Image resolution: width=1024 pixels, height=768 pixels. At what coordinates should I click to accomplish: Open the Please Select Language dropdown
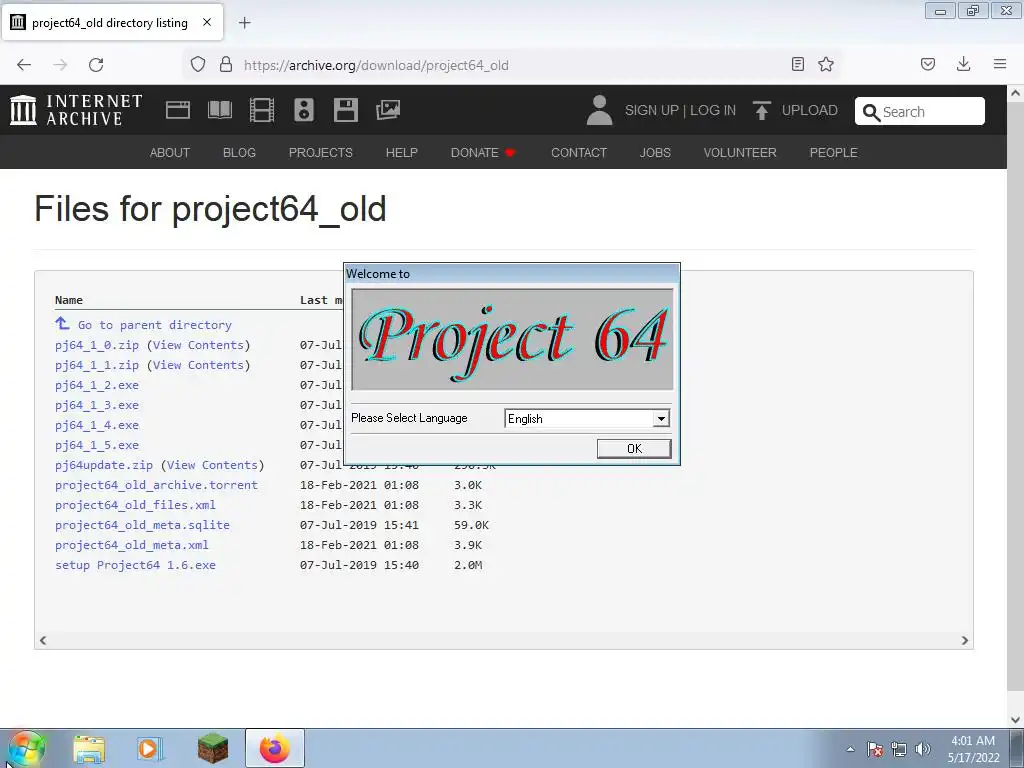(661, 419)
